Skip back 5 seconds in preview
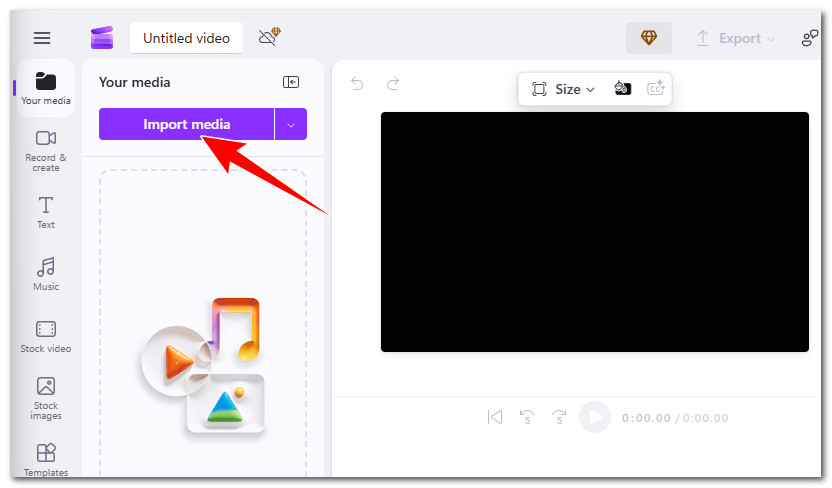The image size is (832, 488). click(526, 418)
